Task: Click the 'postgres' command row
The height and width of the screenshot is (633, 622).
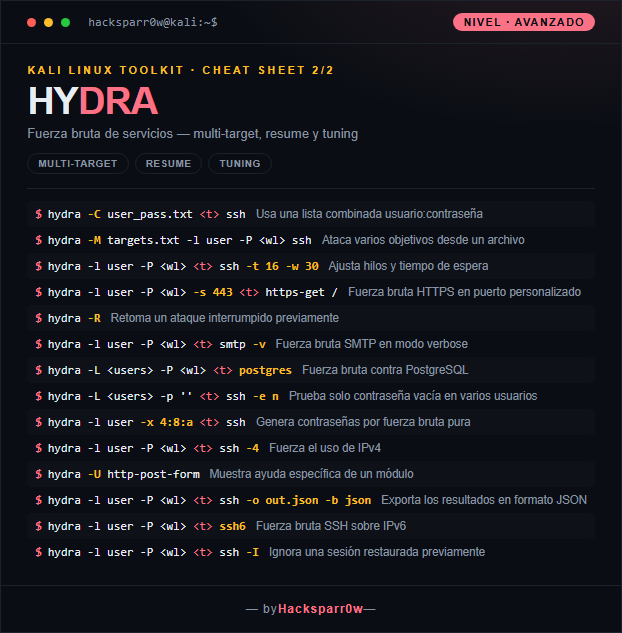Action: (x=311, y=370)
